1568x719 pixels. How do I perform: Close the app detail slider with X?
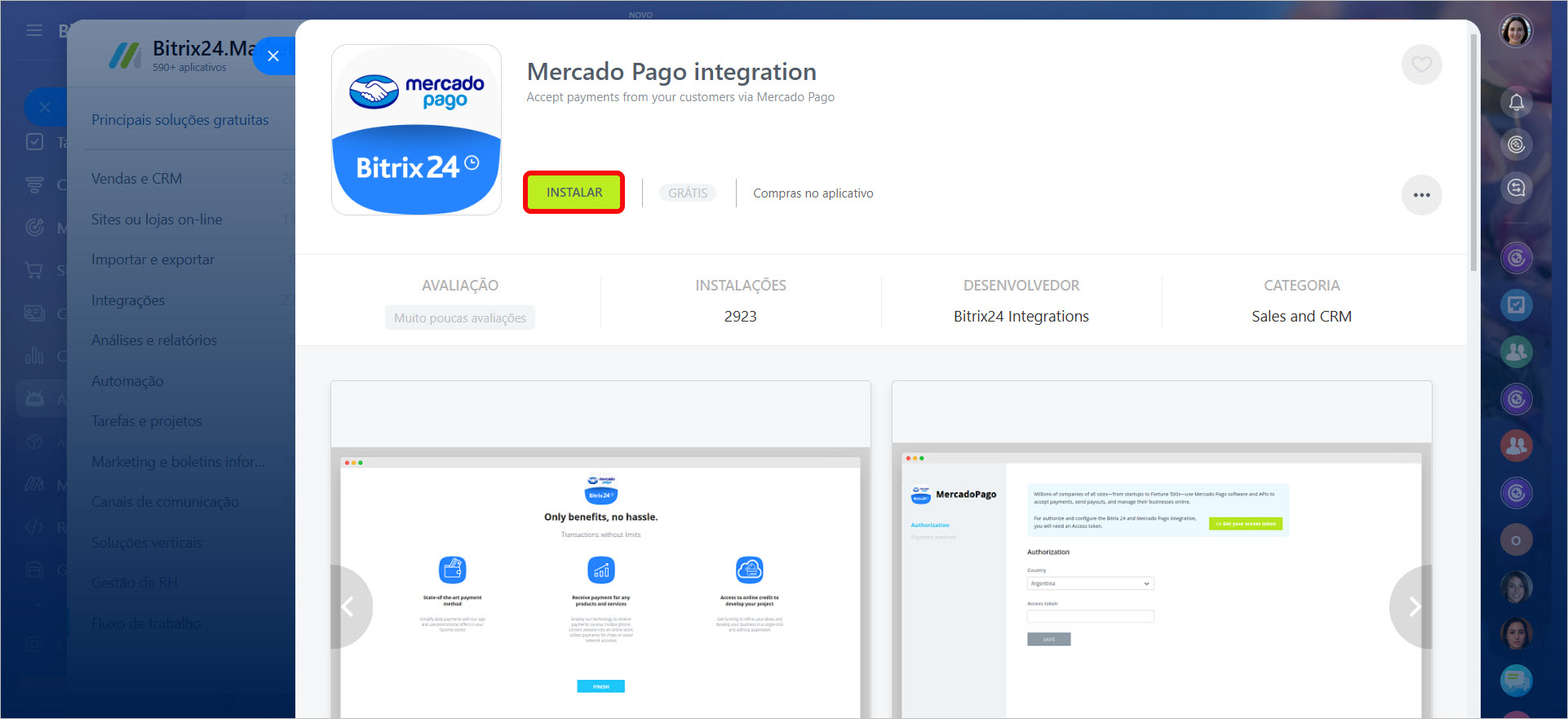[273, 56]
